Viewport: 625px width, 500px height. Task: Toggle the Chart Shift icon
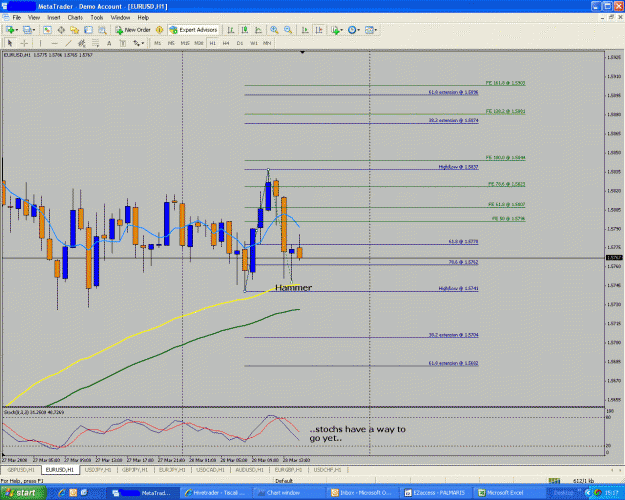319,30
